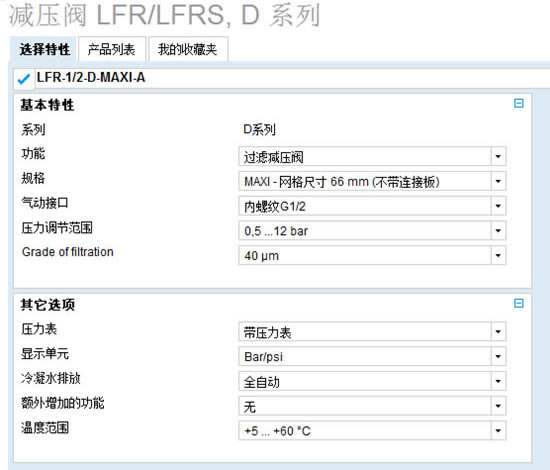Collapse the 基本特性 section icon
This screenshot has width=550, height=470.
518,103
